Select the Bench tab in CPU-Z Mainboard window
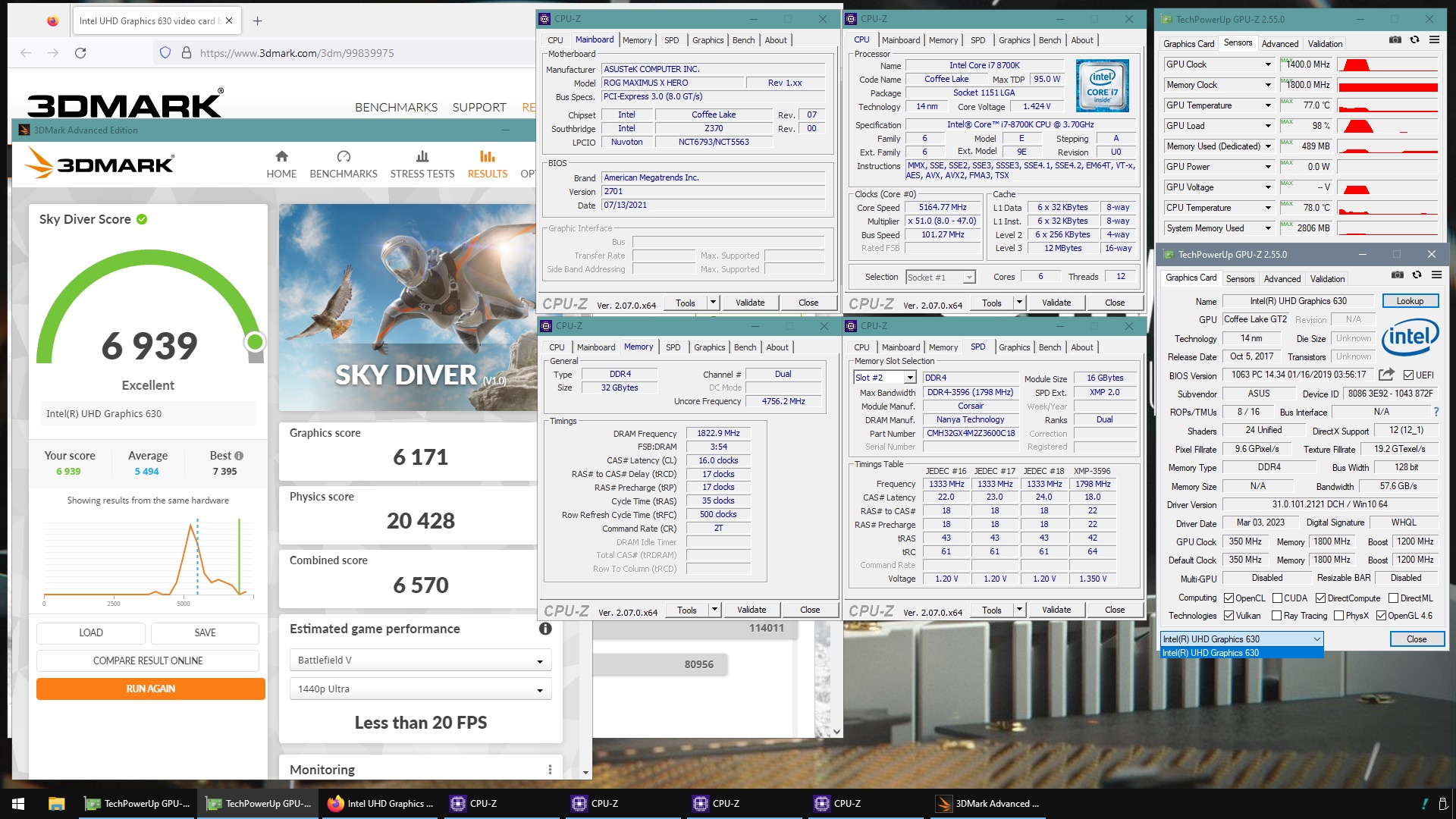Viewport: 1456px width, 819px height. [x=743, y=40]
